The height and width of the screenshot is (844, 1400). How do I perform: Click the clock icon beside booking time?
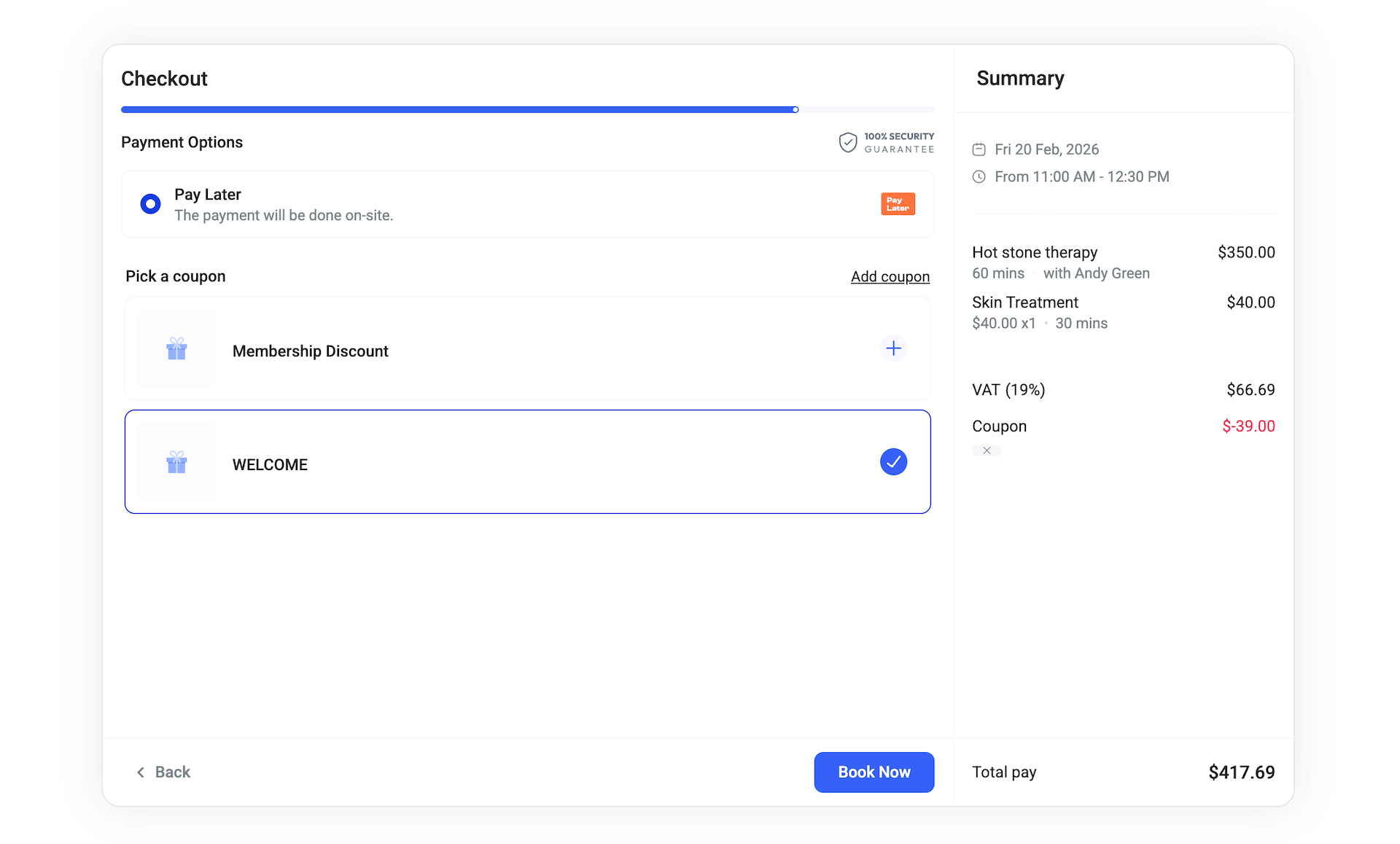(x=979, y=177)
